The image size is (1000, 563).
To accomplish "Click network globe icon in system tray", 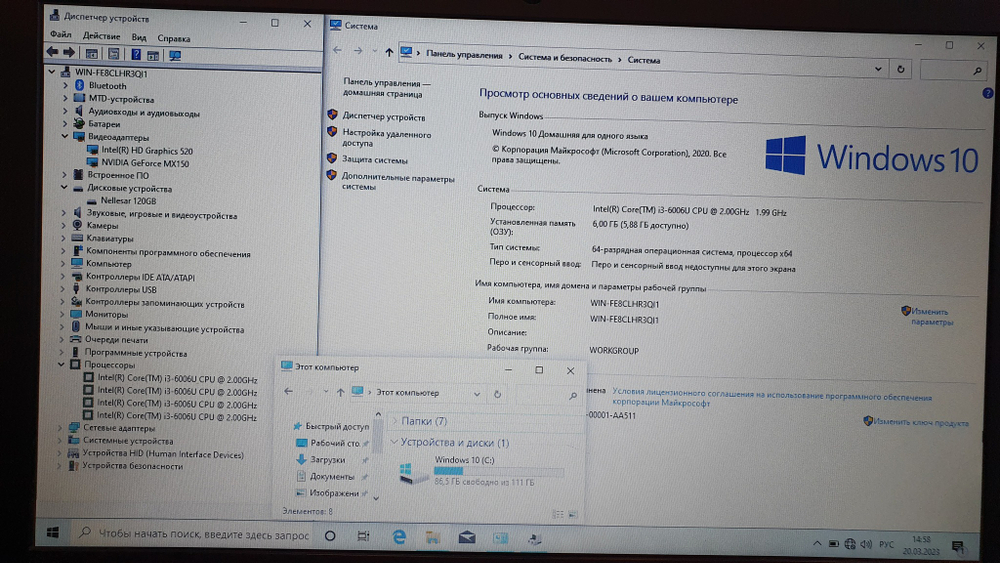I will click(849, 544).
